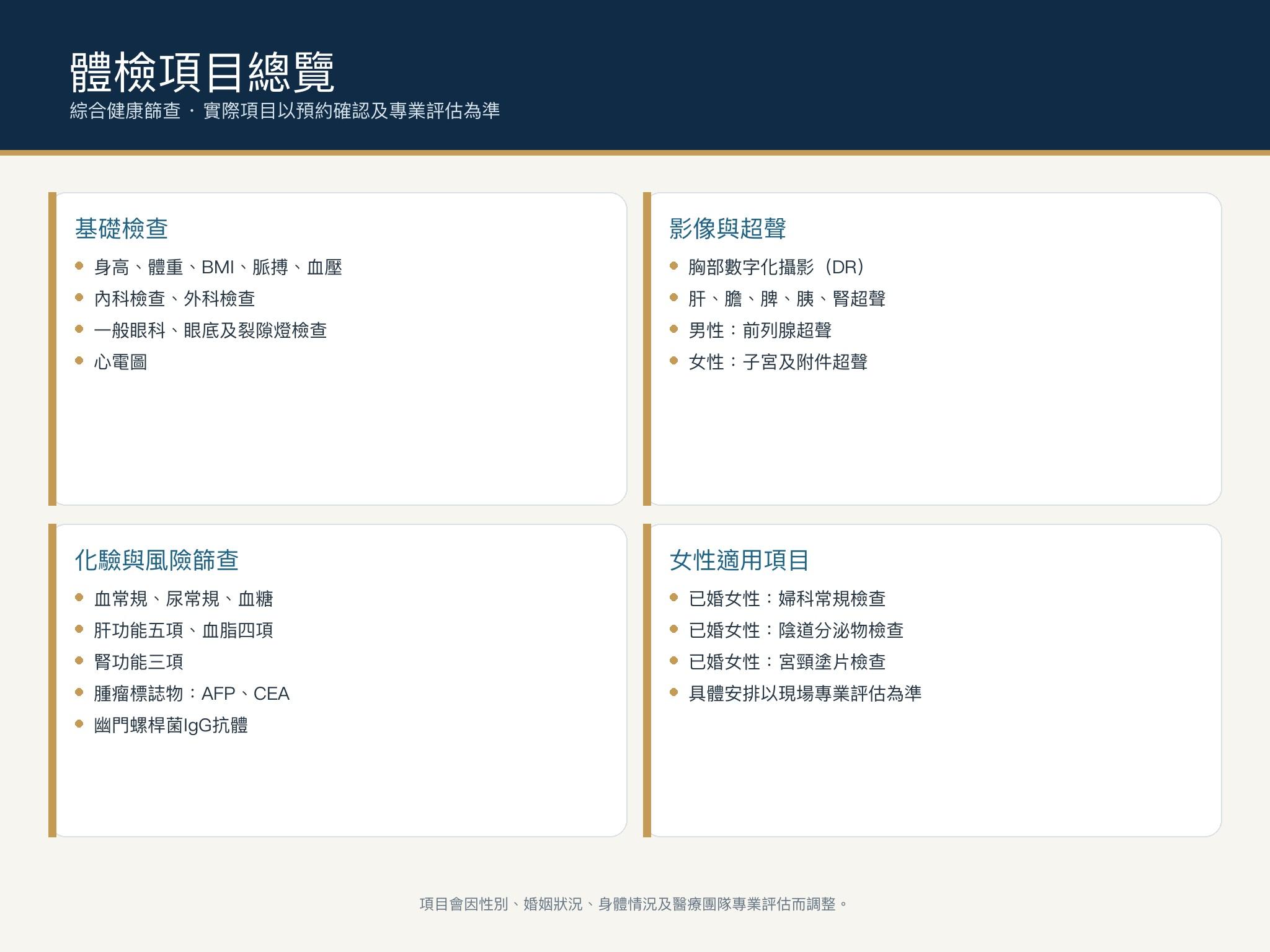This screenshot has height=952, width=1270.
Task: Click 內科檢查、外科檢查 item
Action: (174, 299)
